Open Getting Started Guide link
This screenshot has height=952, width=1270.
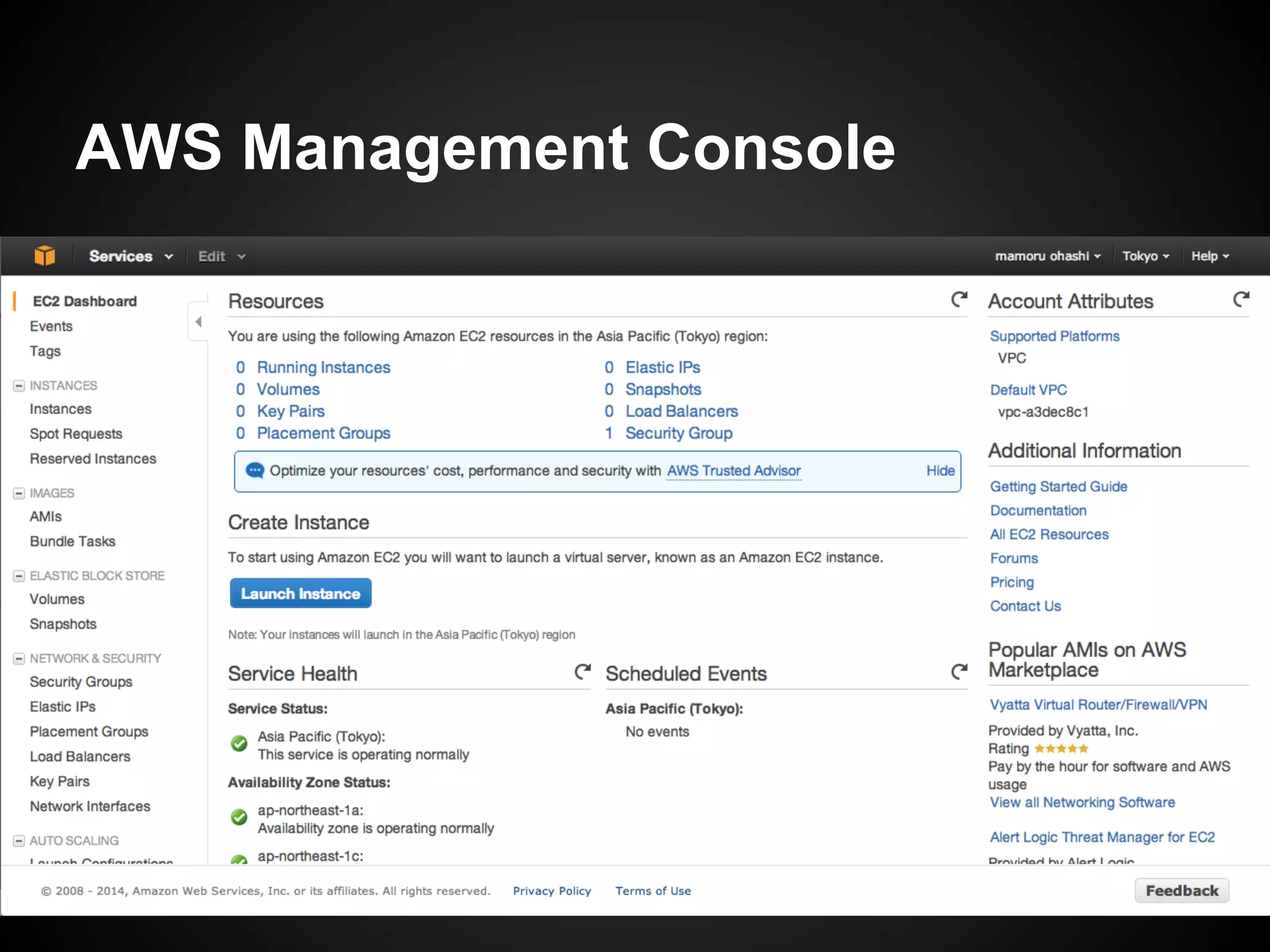click(1059, 487)
